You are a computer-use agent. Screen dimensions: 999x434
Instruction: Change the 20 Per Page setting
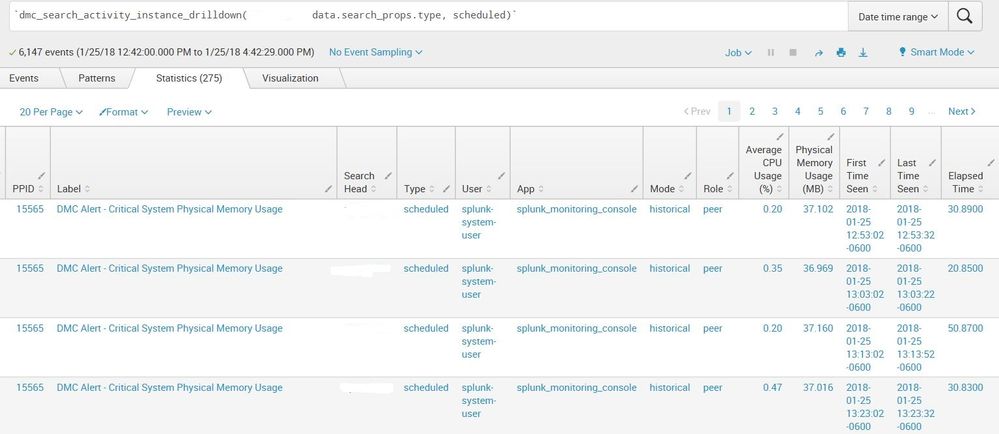coord(51,112)
